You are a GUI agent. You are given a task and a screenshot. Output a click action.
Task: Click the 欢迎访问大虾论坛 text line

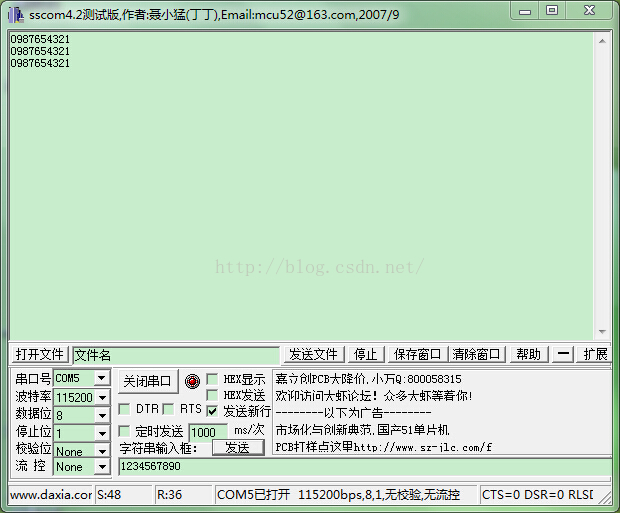point(374,396)
